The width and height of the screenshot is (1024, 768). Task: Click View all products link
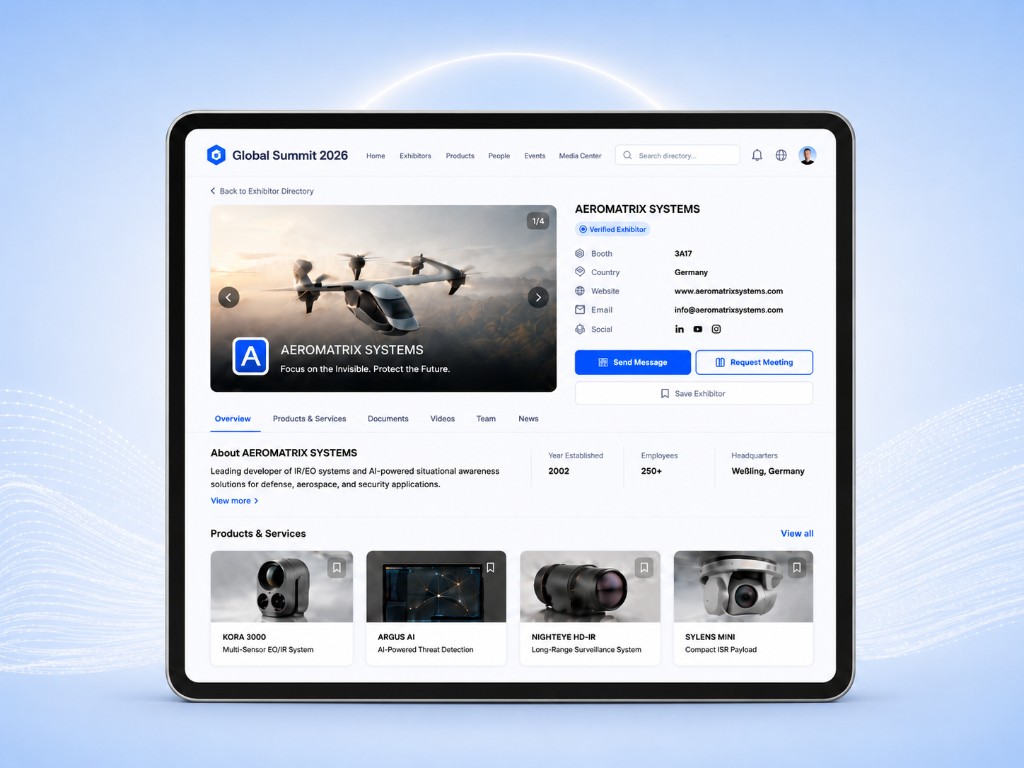[x=797, y=534]
